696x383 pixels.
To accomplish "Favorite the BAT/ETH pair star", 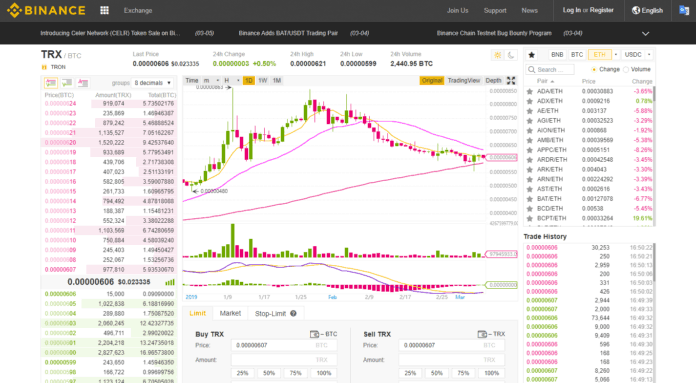I will [530, 199].
